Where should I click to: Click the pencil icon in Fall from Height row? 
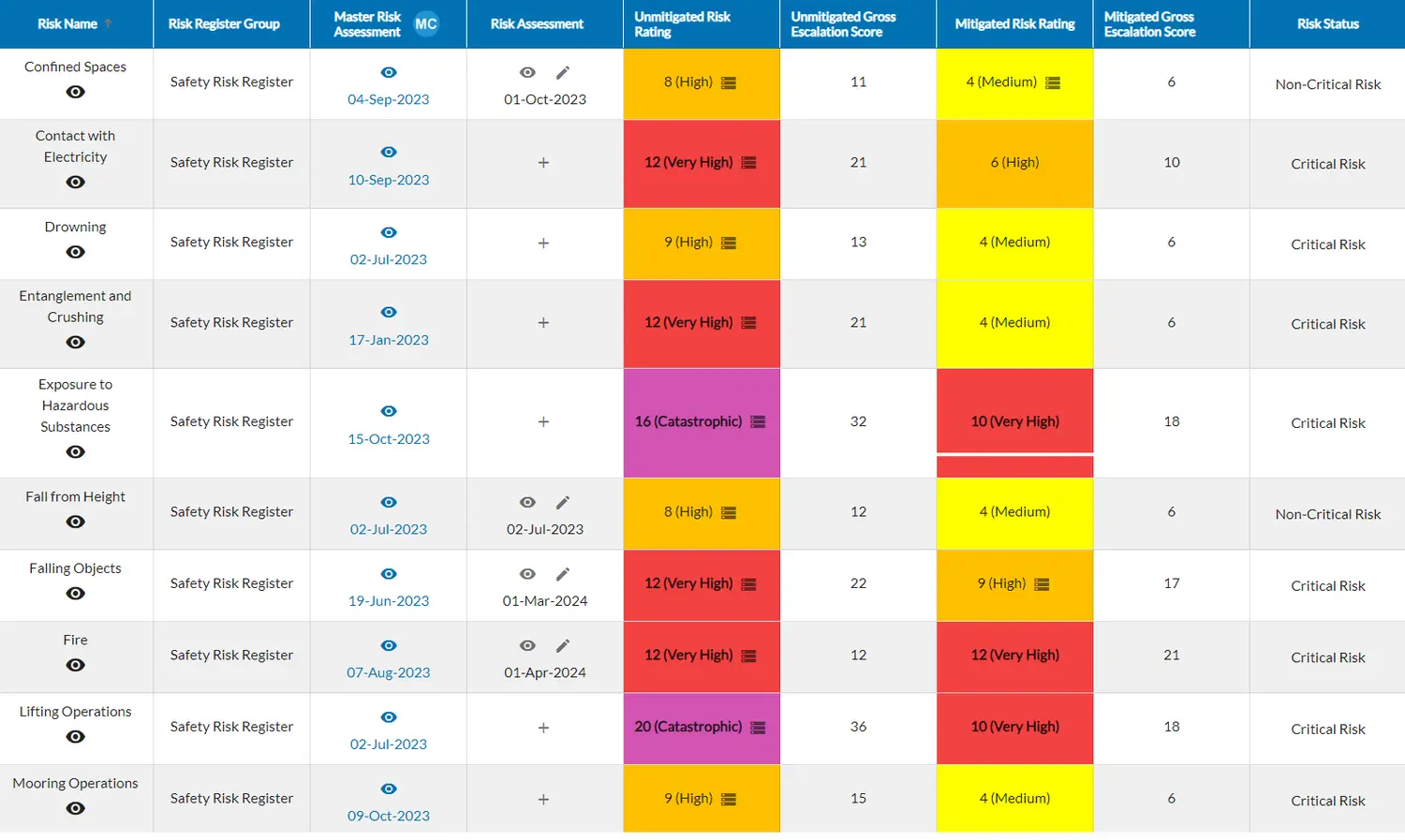[562, 503]
